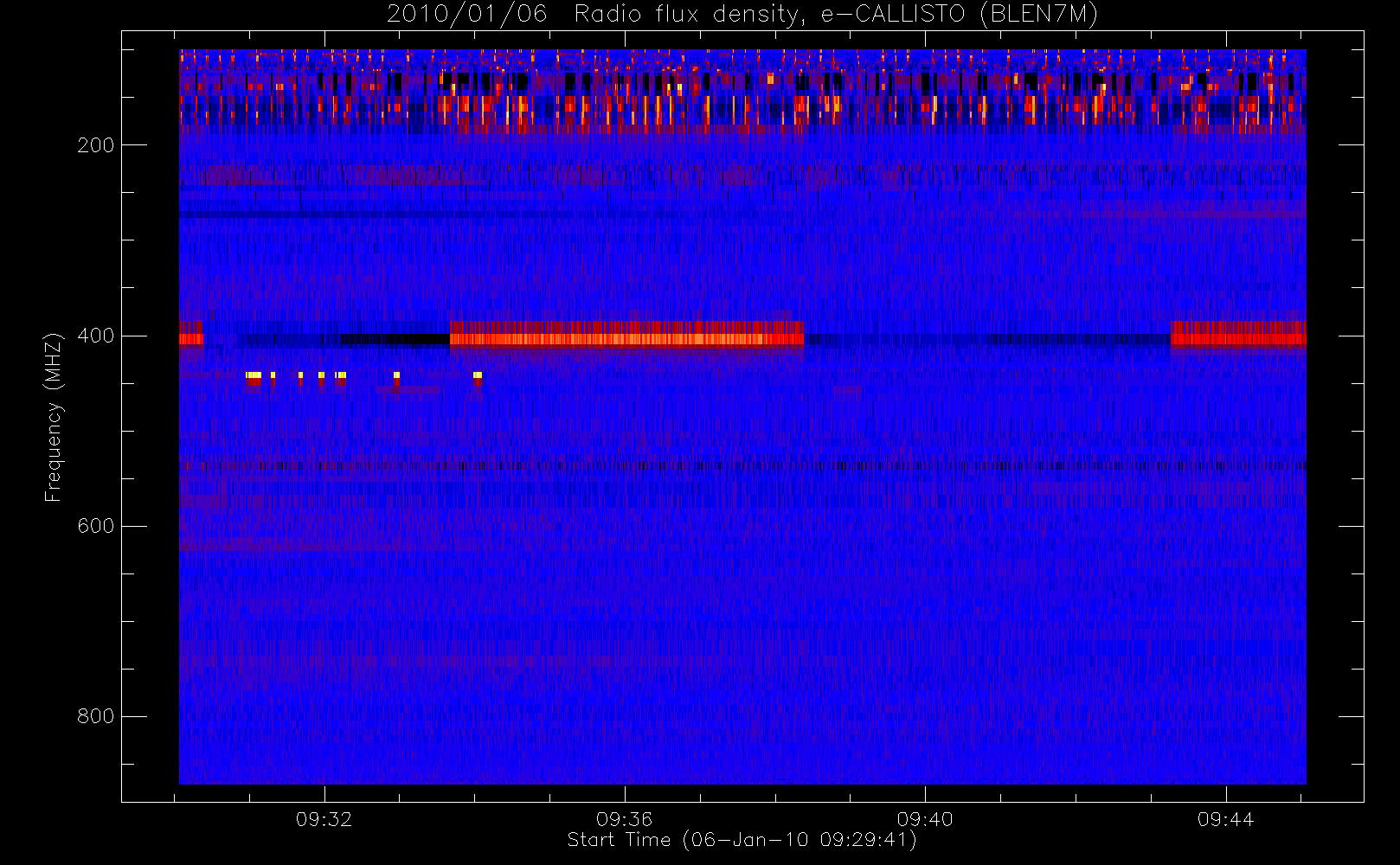This screenshot has height=865, width=1400.
Task: Click the 09:36 time tick label
Action: pos(624,819)
